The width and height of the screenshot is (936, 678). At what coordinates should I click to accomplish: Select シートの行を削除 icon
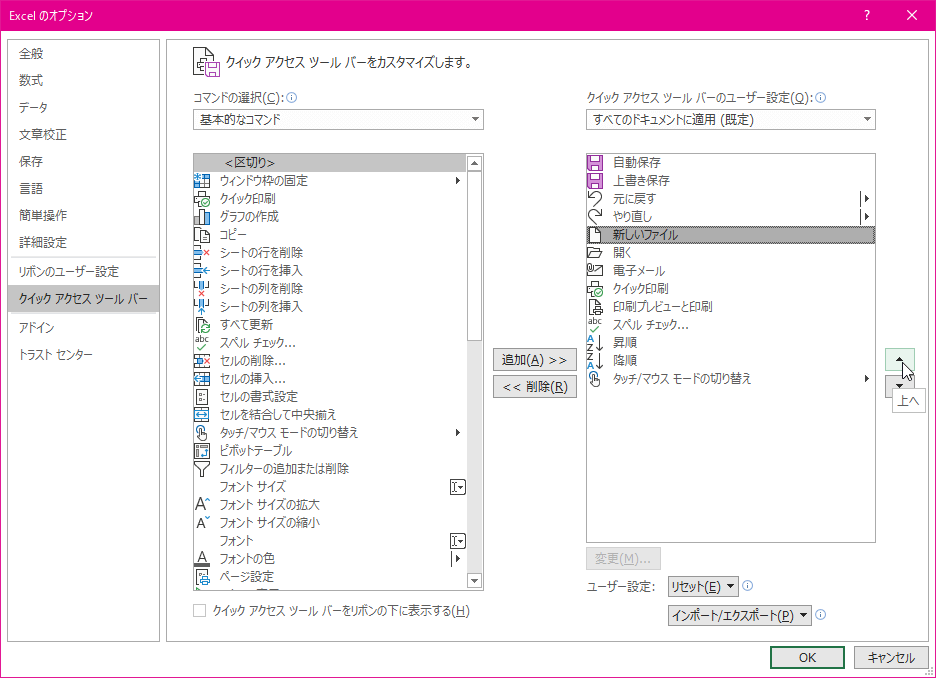tap(202, 252)
